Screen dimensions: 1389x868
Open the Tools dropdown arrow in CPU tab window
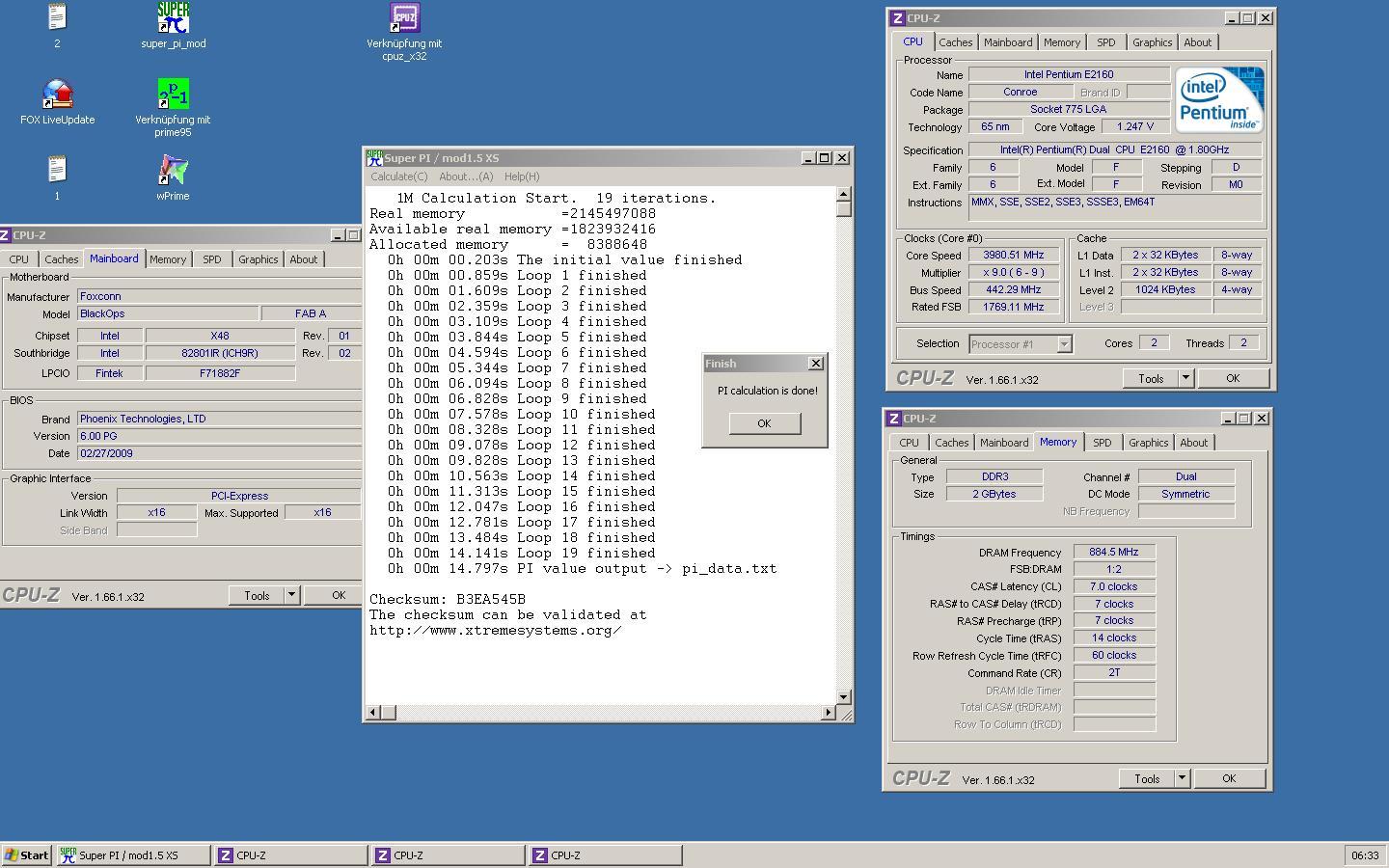(1185, 378)
